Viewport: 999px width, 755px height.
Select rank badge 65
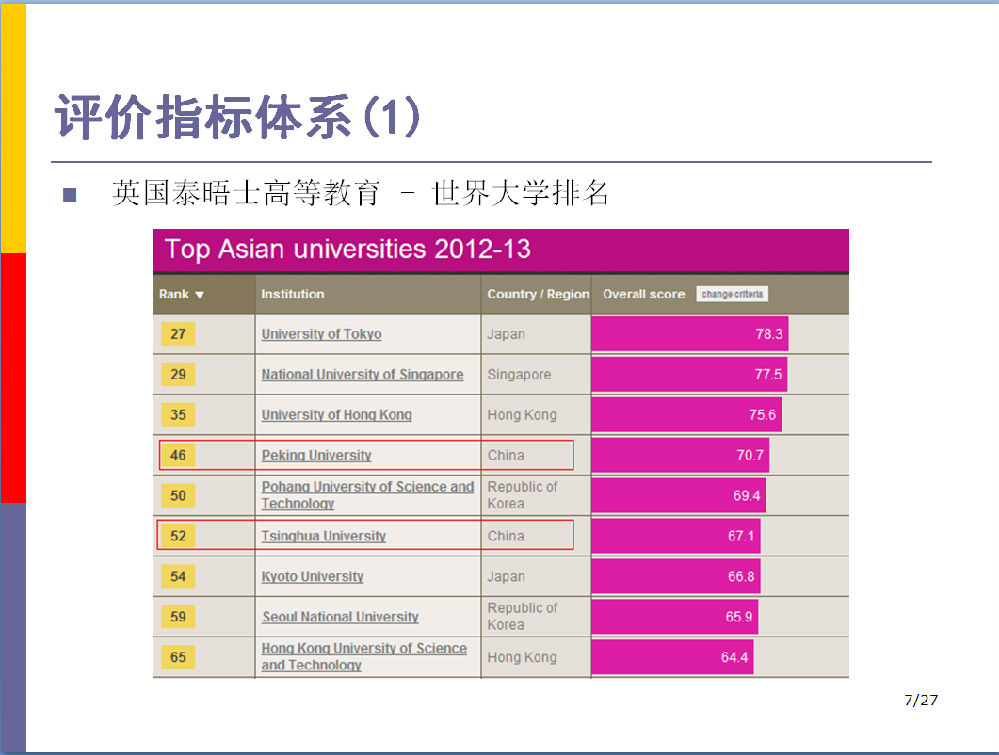(x=178, y=657)
